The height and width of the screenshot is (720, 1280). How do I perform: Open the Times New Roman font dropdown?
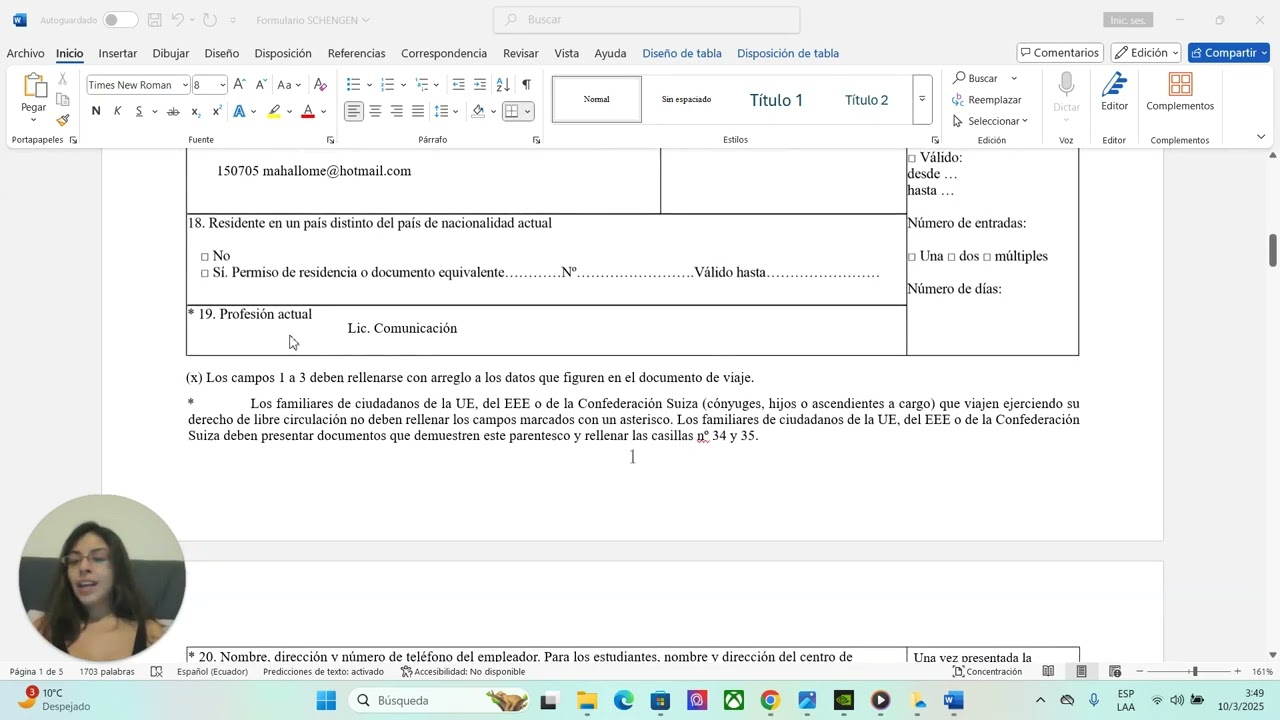(185, 85)
